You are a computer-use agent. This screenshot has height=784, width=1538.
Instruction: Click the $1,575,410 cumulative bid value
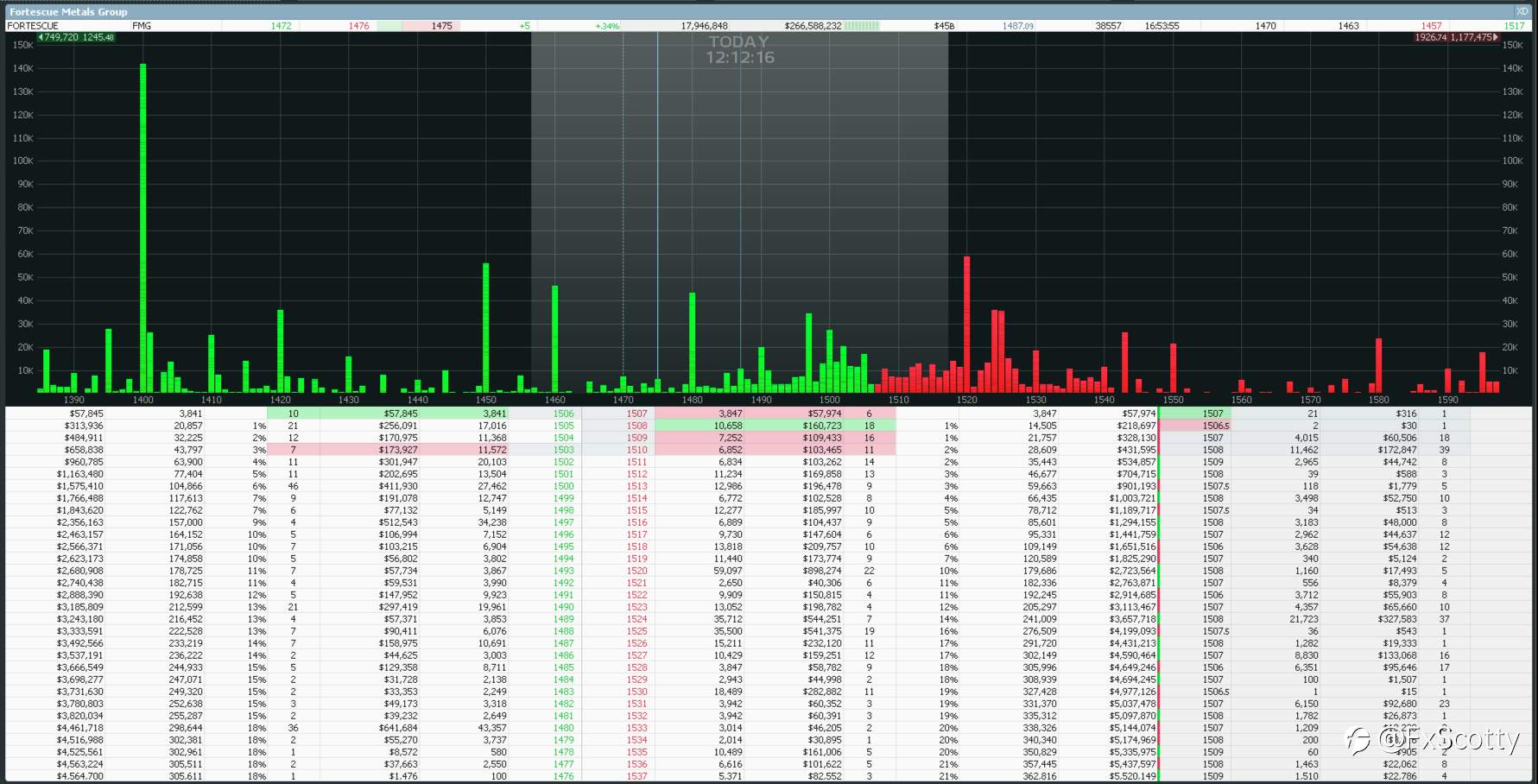click(79, 486)
